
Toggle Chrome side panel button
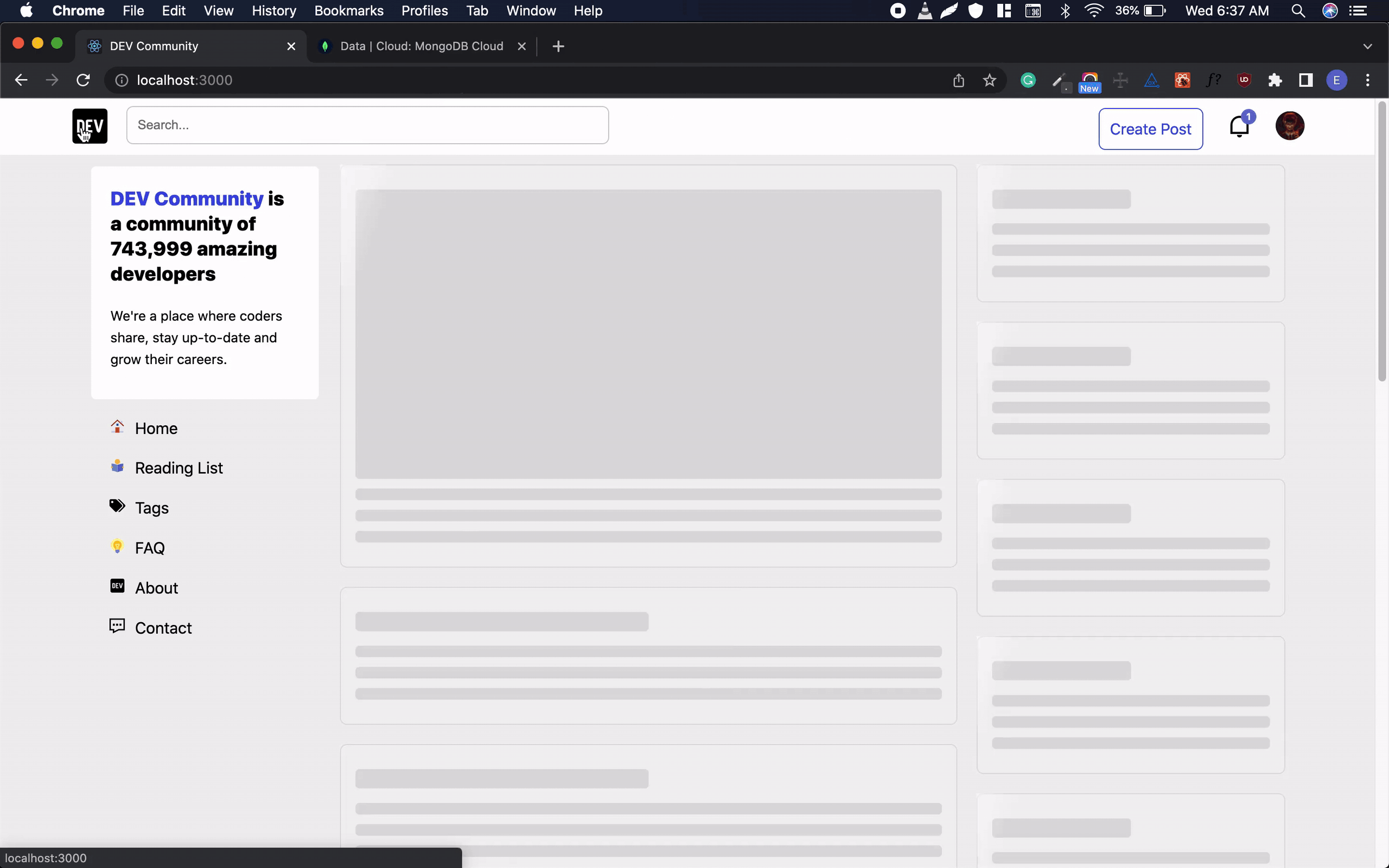[1306, 80]
